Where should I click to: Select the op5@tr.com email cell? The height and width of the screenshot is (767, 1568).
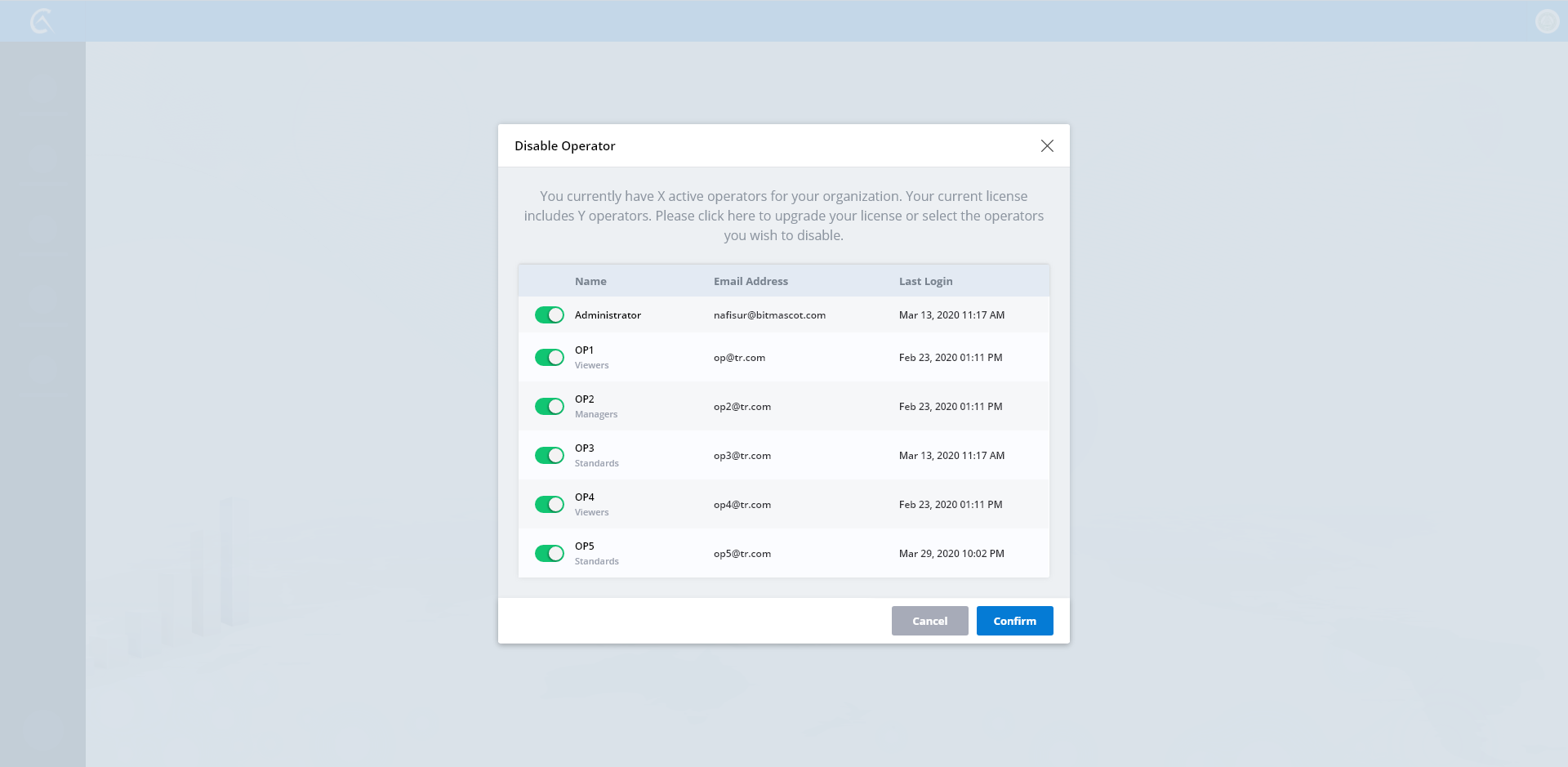pyautogui.click(x=742, y=554)
